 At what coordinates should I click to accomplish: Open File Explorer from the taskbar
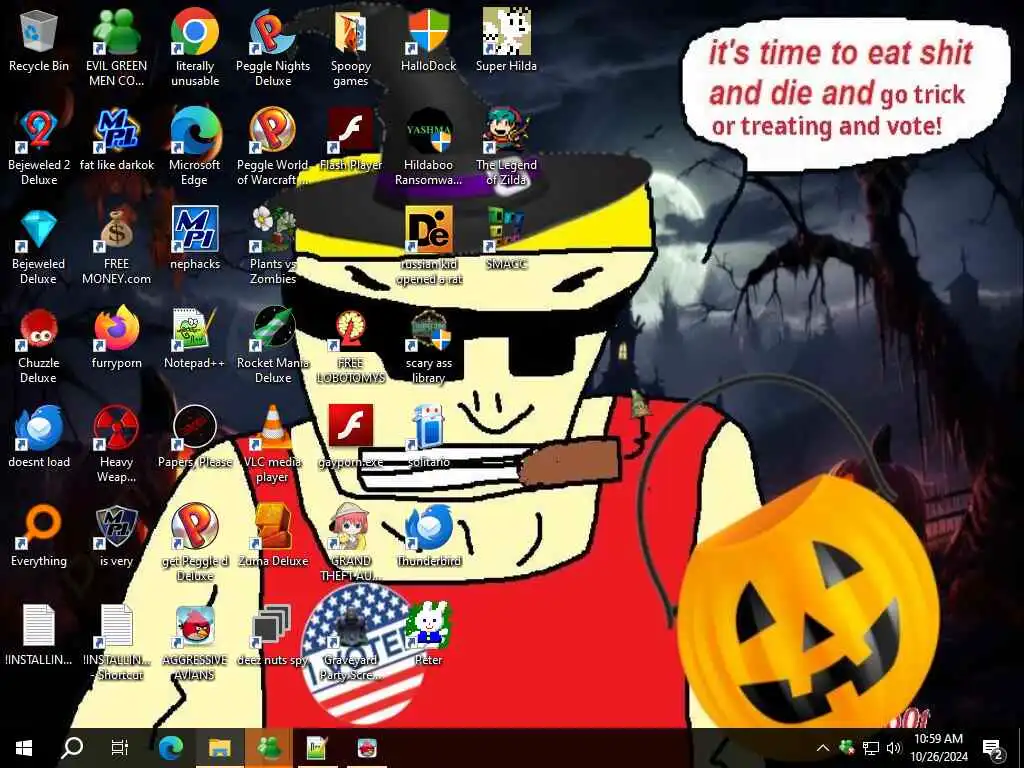pos(219,748)
